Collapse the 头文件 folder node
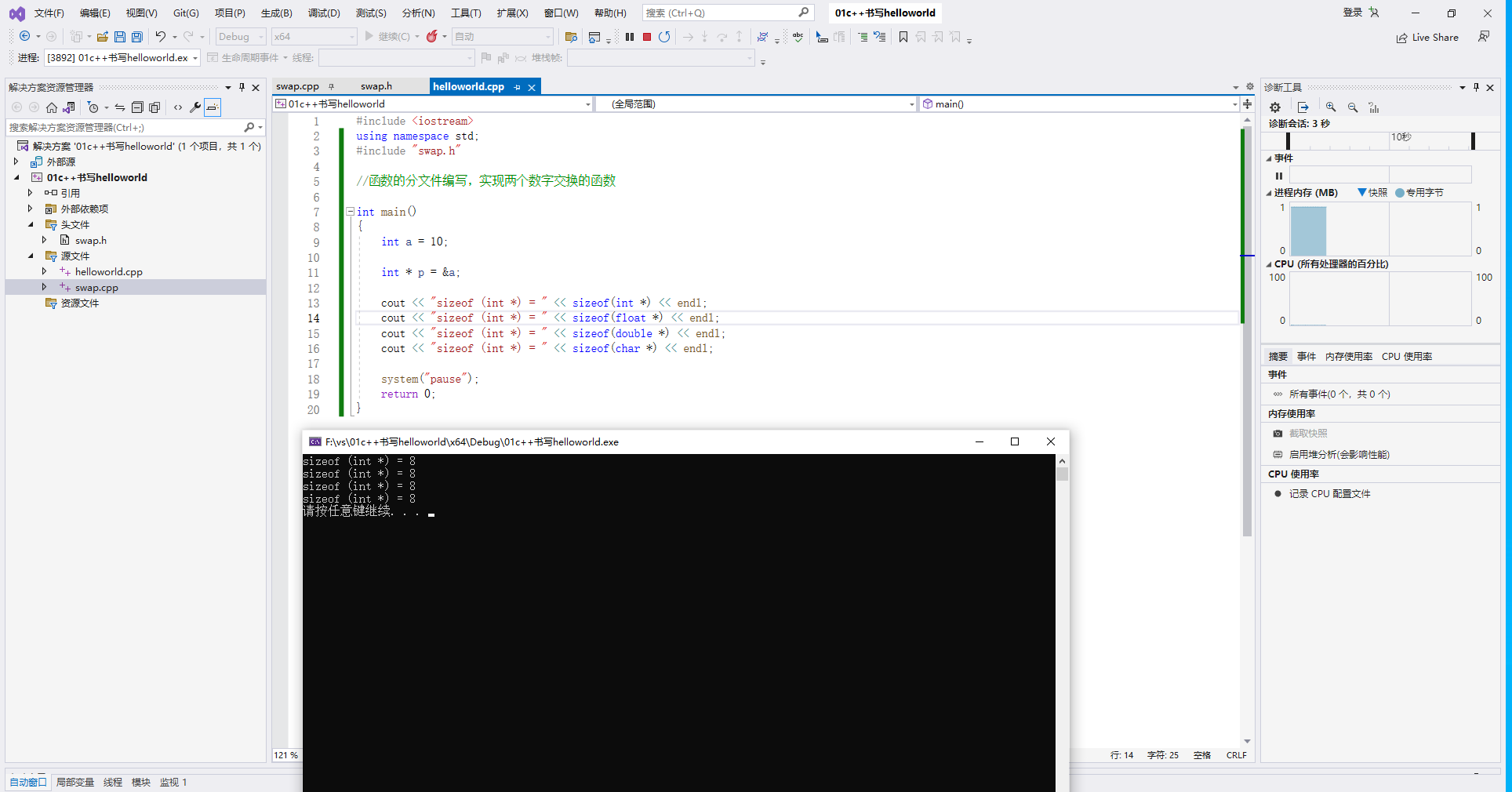The height and width of the screenshot is (792, 1512). tap(31, 224)
